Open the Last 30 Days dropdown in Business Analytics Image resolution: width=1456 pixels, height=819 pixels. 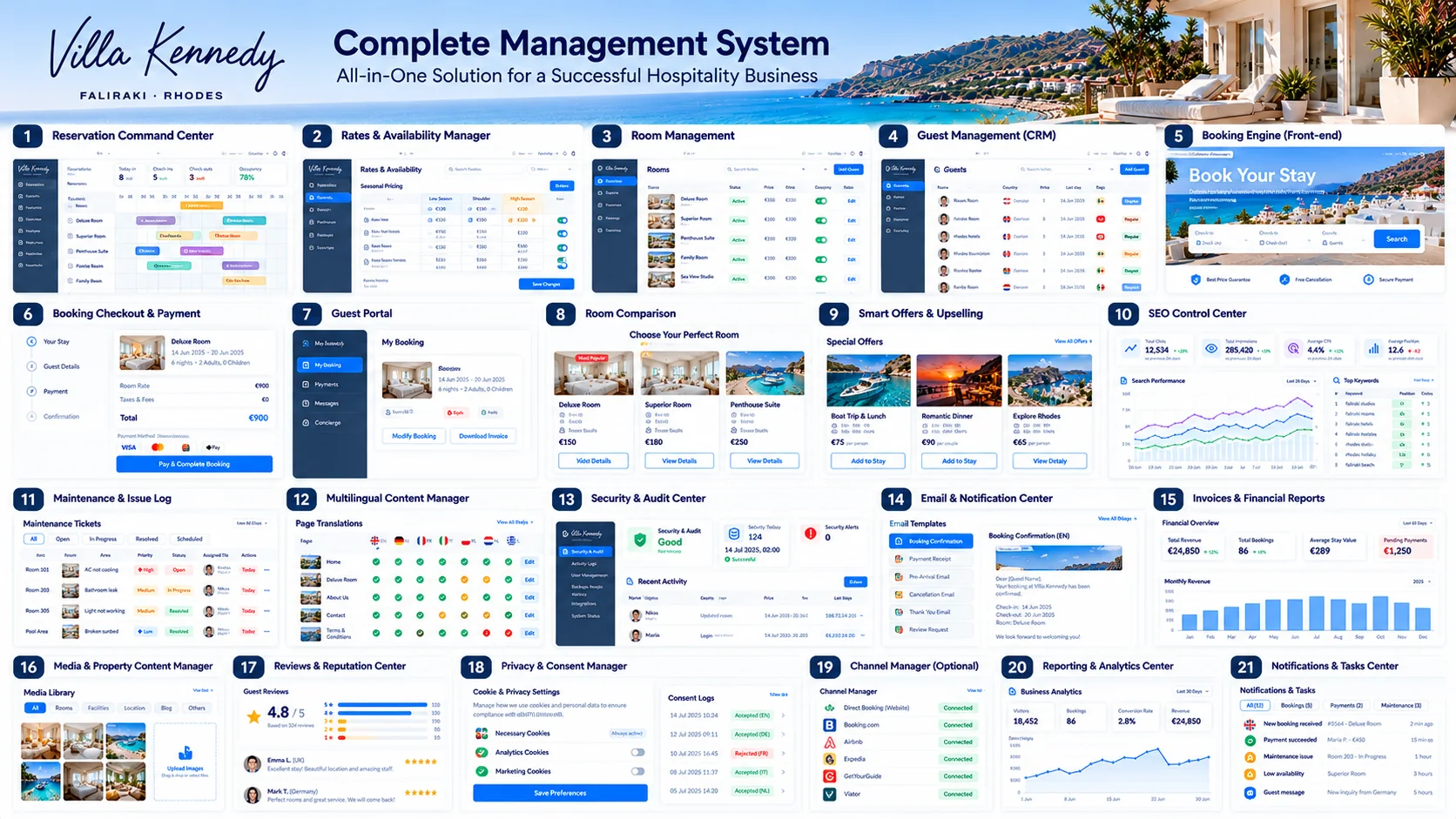click(1192, 692)
